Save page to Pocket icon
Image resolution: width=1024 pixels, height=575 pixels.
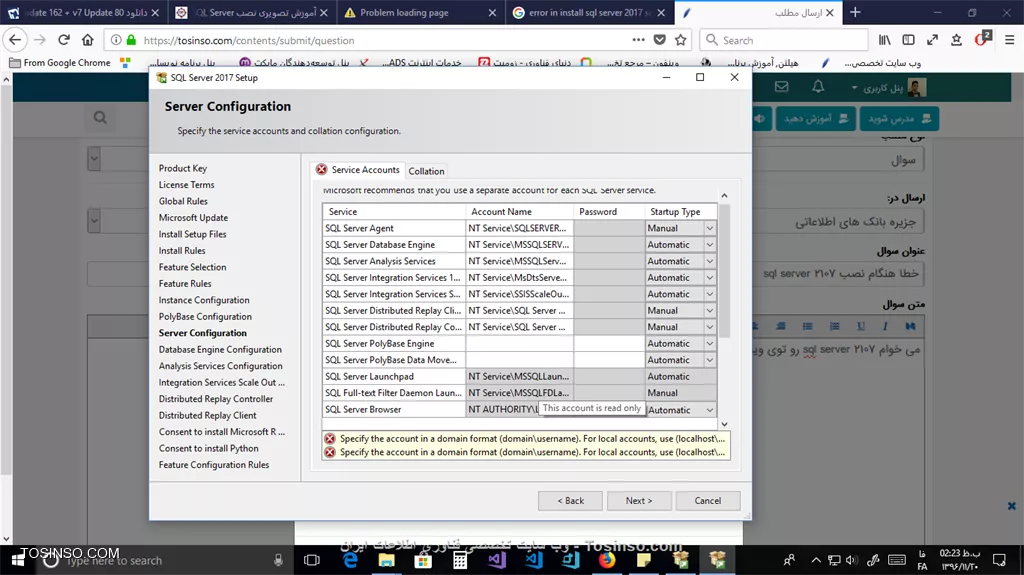(660, 40)
